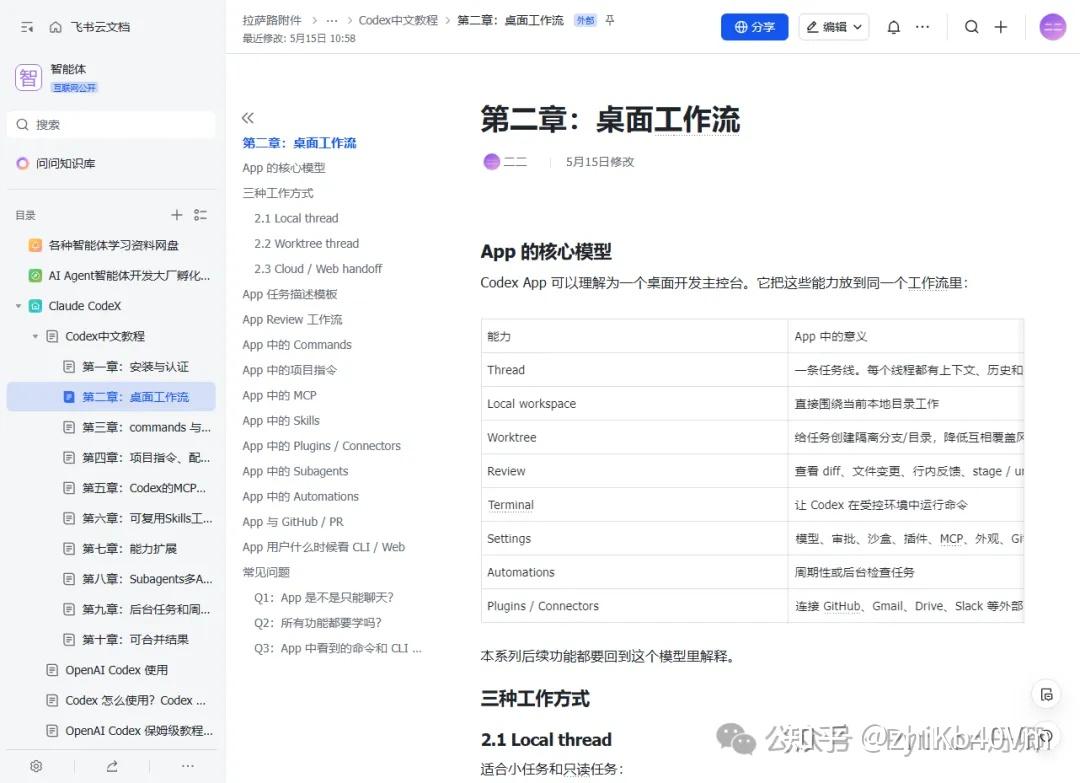Click the blue 分享 button

point(754,27)
